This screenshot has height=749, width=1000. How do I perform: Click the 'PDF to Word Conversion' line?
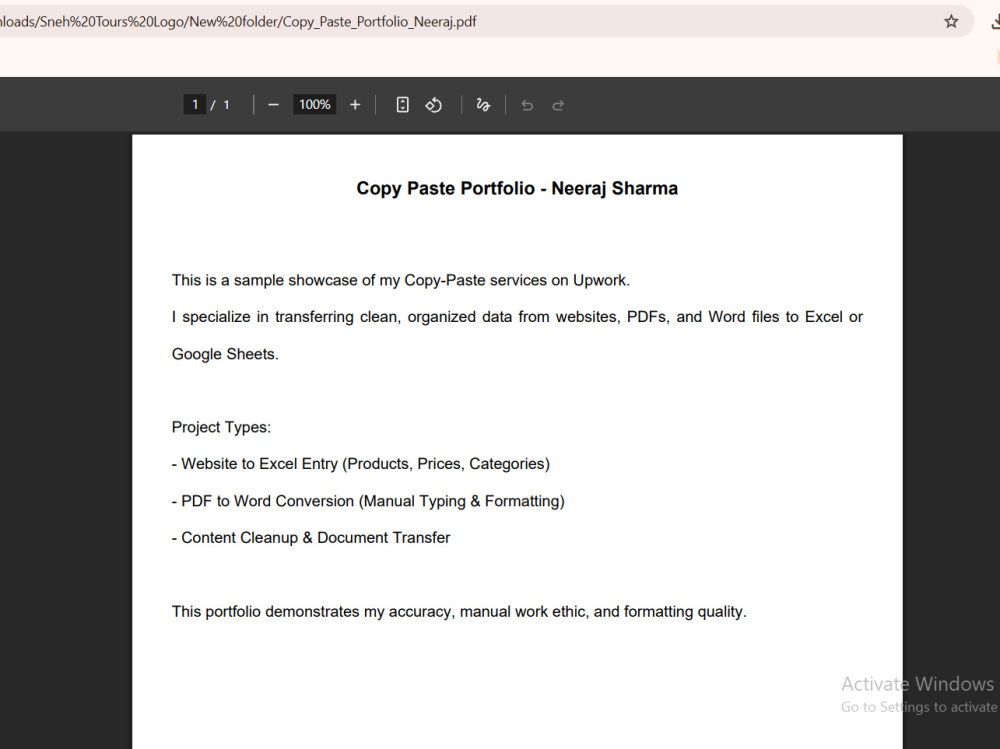pyautogui.click(x=368, y=501)
